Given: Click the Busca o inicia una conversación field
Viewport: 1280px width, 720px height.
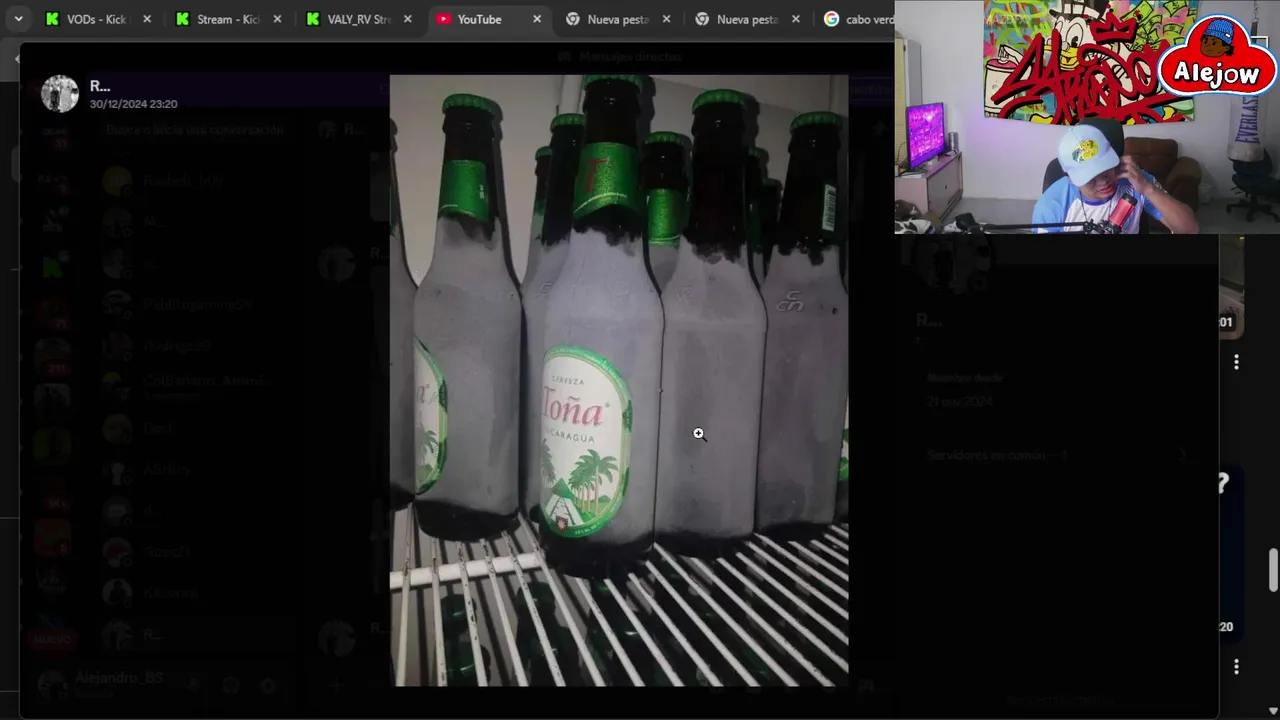Looking at the screenshot, I should coord(195,130).
